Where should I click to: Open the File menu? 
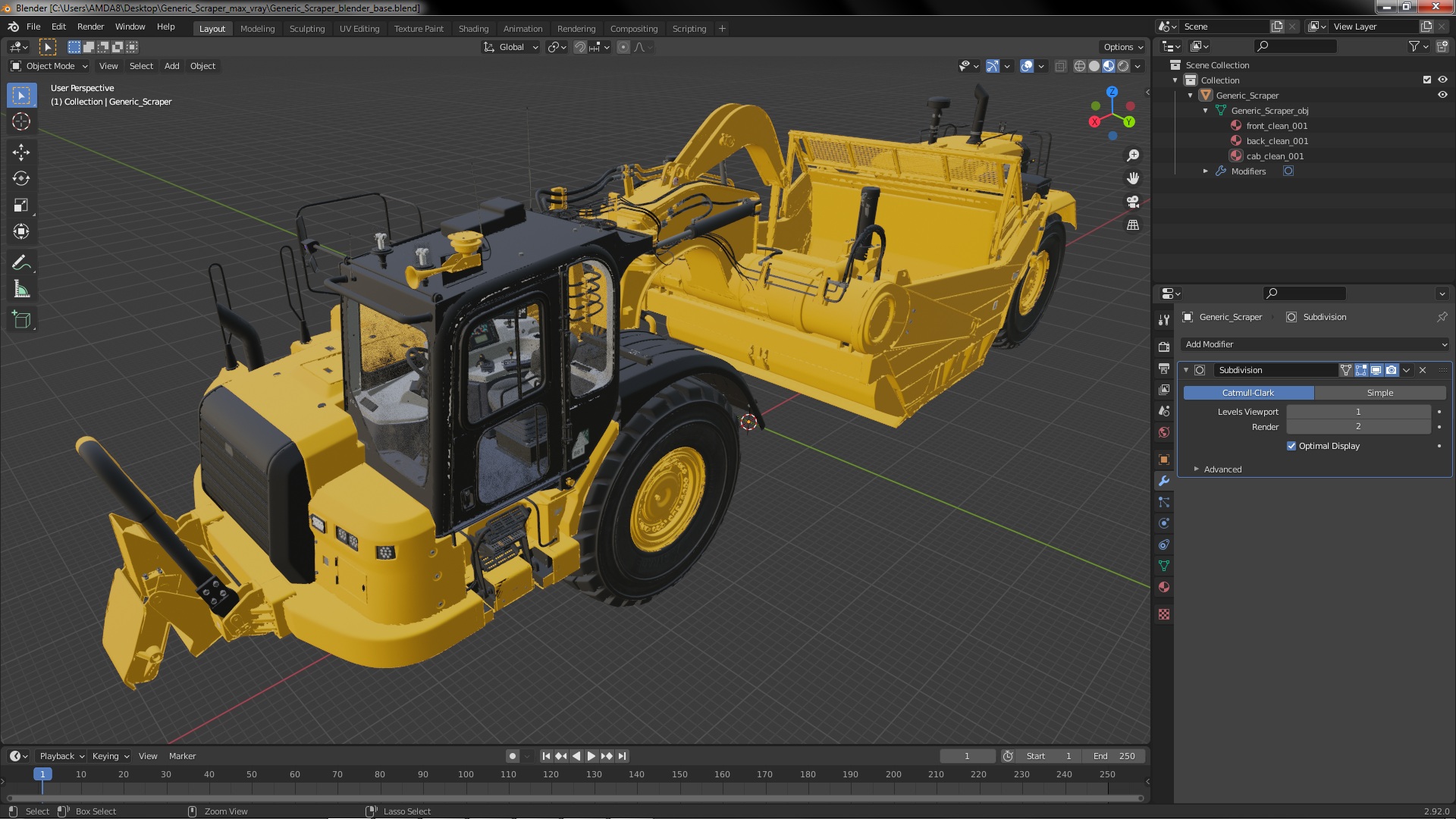(33, 27)
